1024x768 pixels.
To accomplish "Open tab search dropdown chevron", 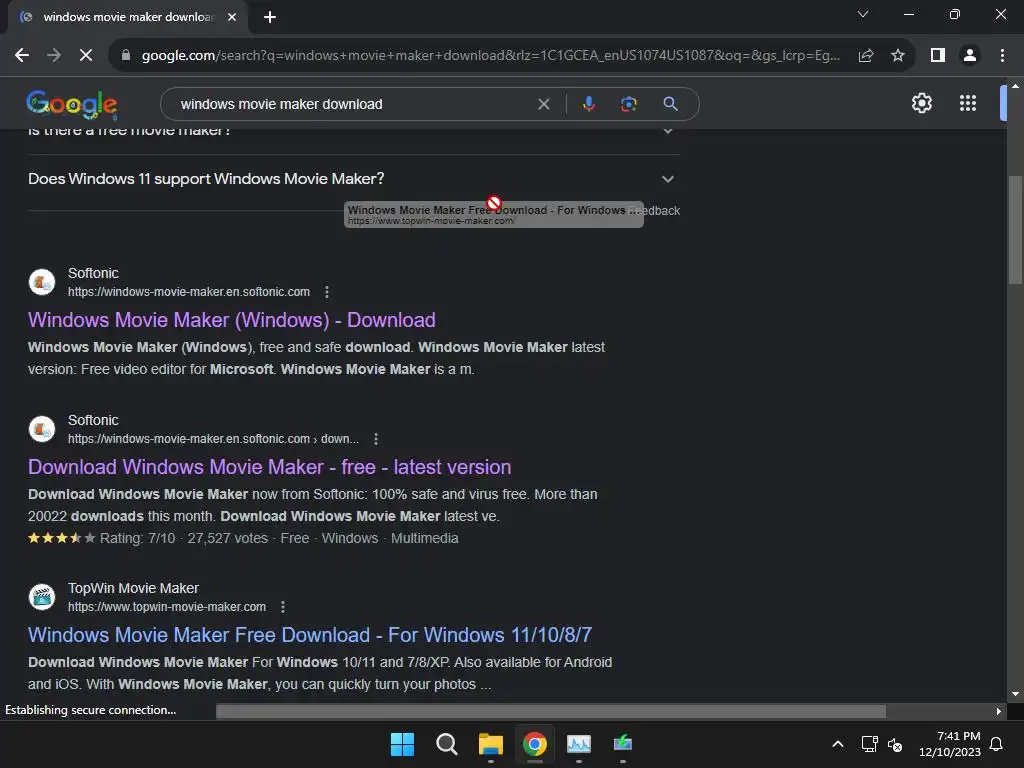I will click(863, 14).
